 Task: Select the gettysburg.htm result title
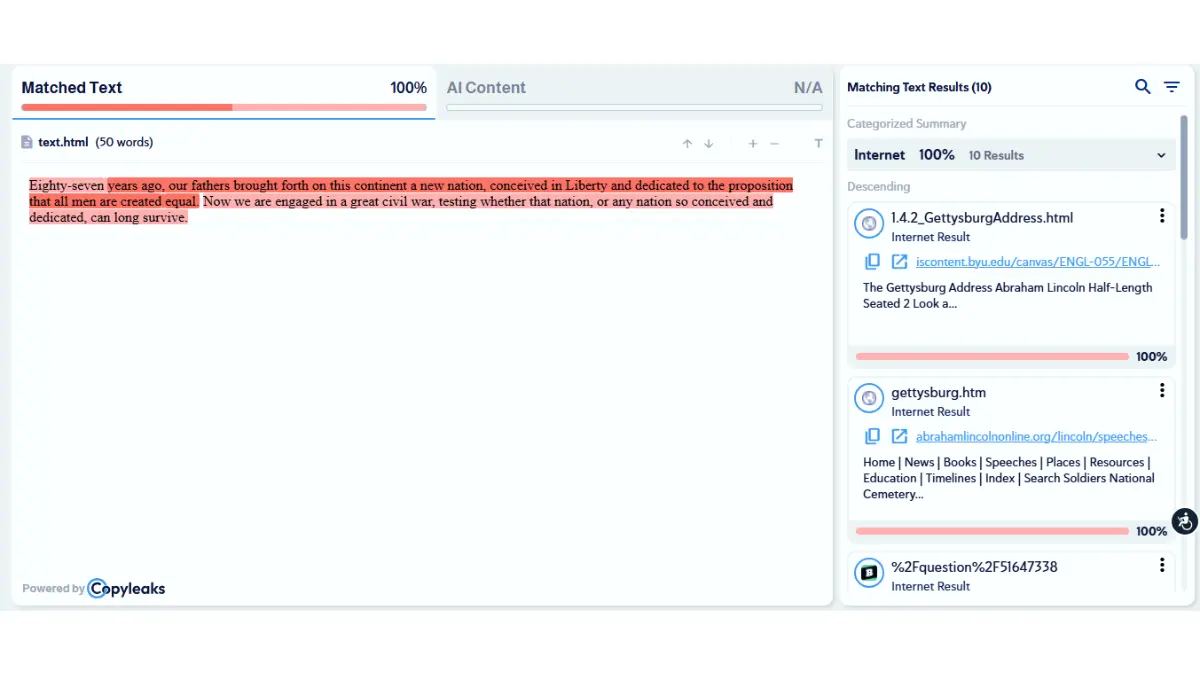click(x=938, y=392)
